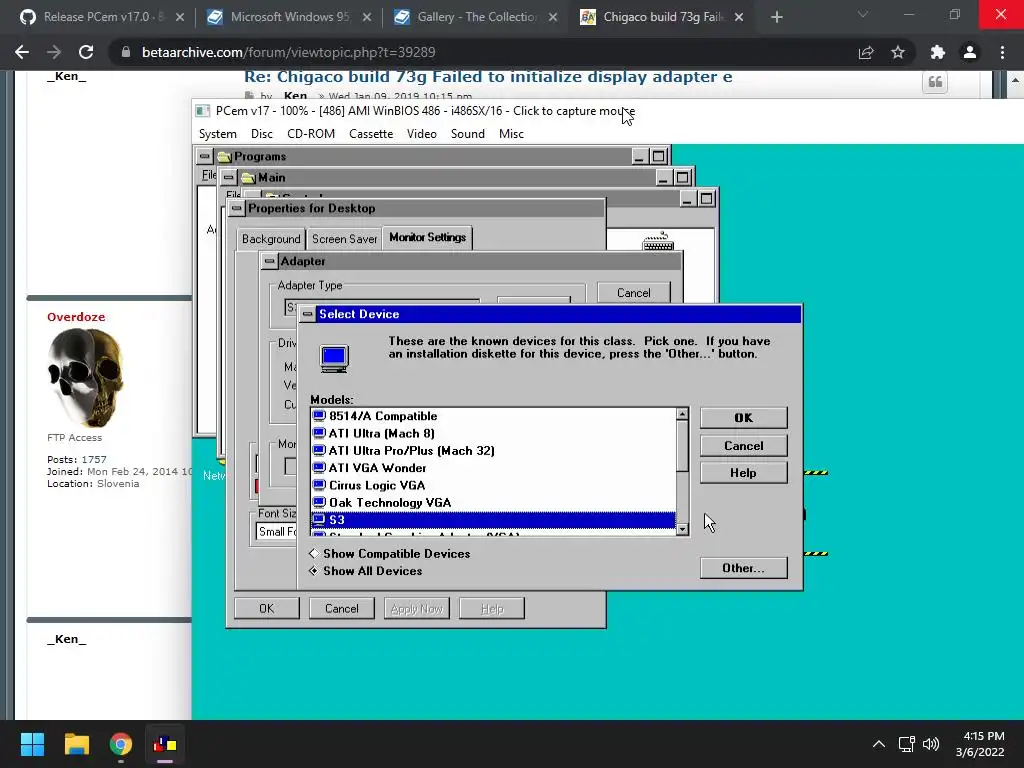Select ATI Ultra (Mach 8) model
Screen dimensions: 1024x768
tap(493, 434)
